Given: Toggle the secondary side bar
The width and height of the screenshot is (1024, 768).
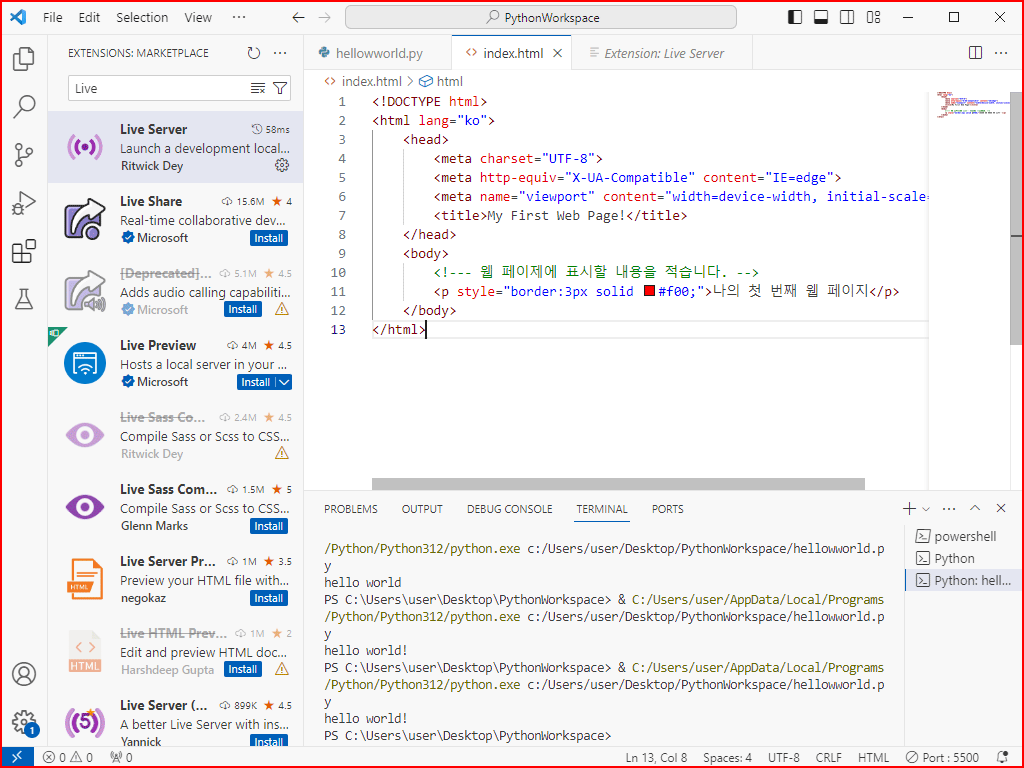Looking at the screenshot, I should (847, 18).
